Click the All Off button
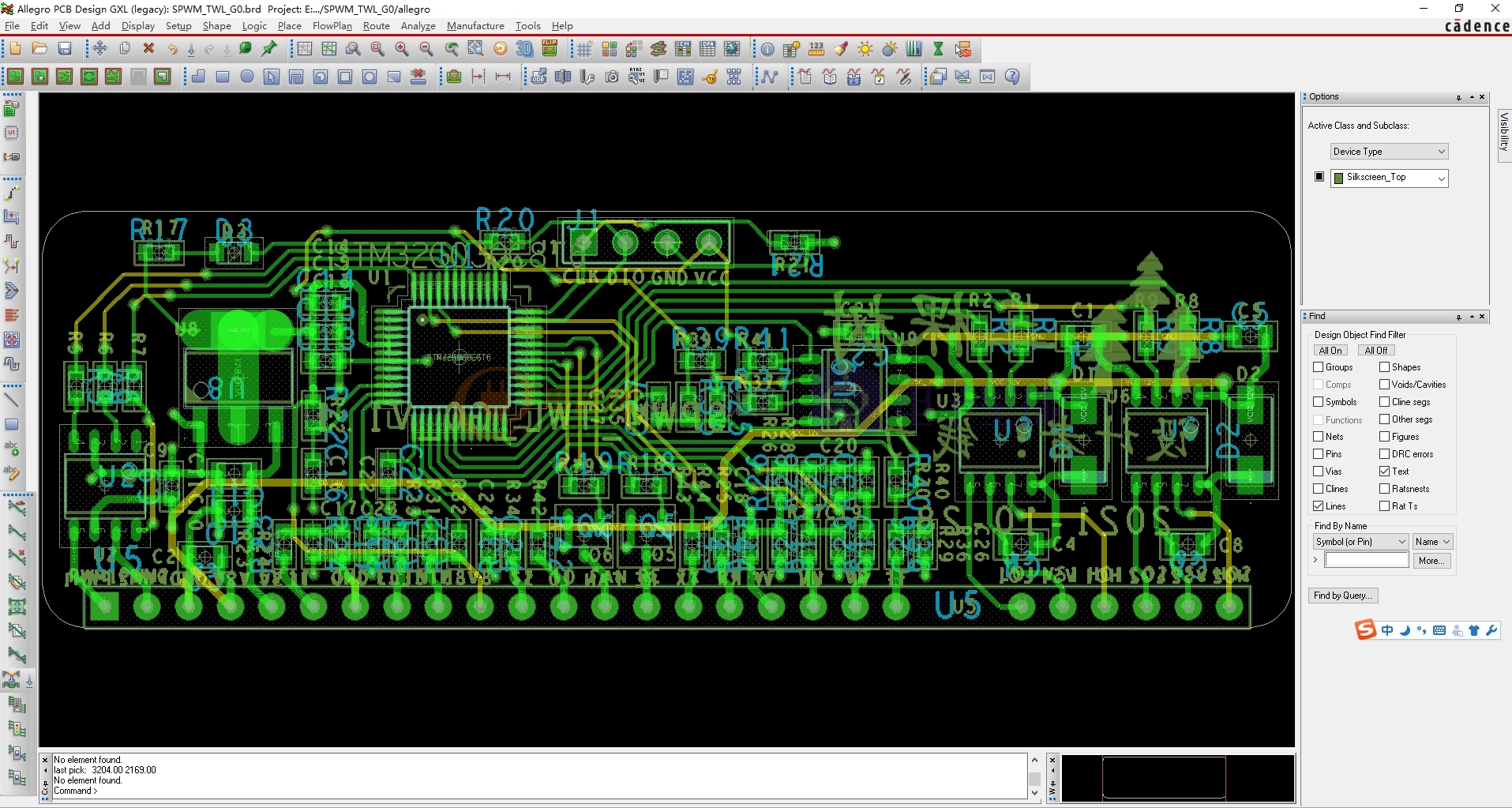 pos(1376,351)
